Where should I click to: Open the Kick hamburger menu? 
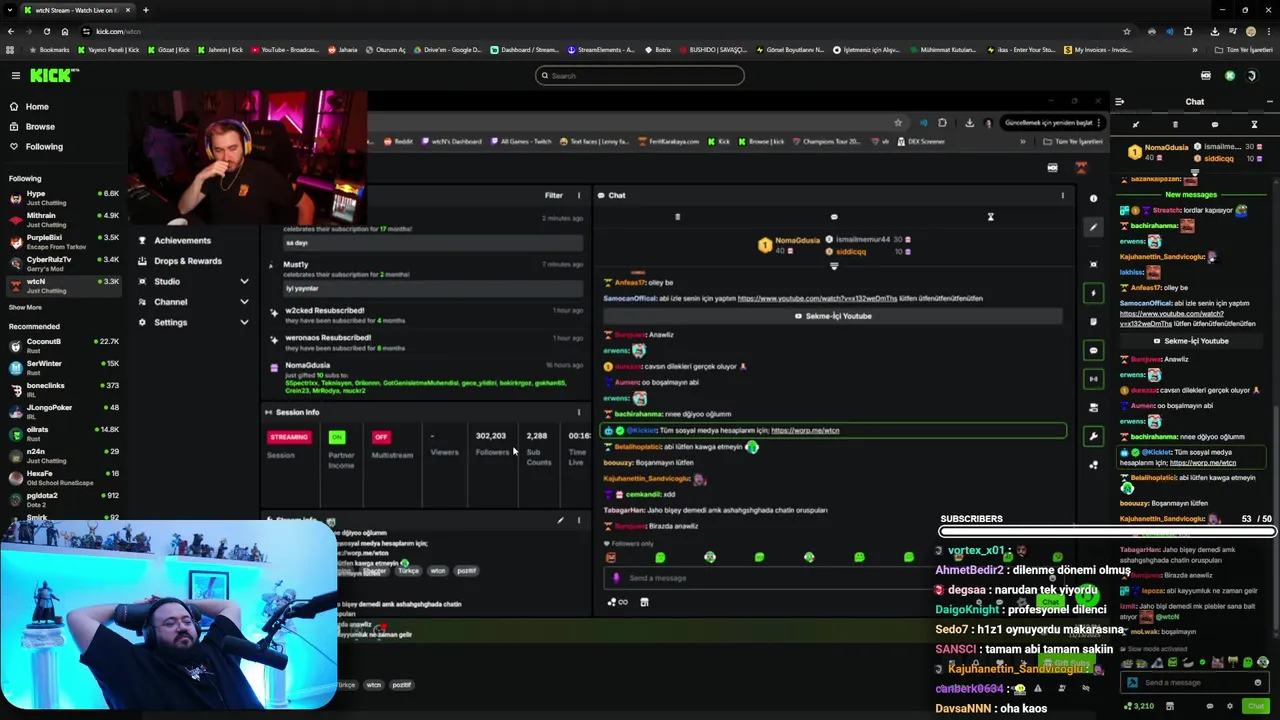click(15, 76)
